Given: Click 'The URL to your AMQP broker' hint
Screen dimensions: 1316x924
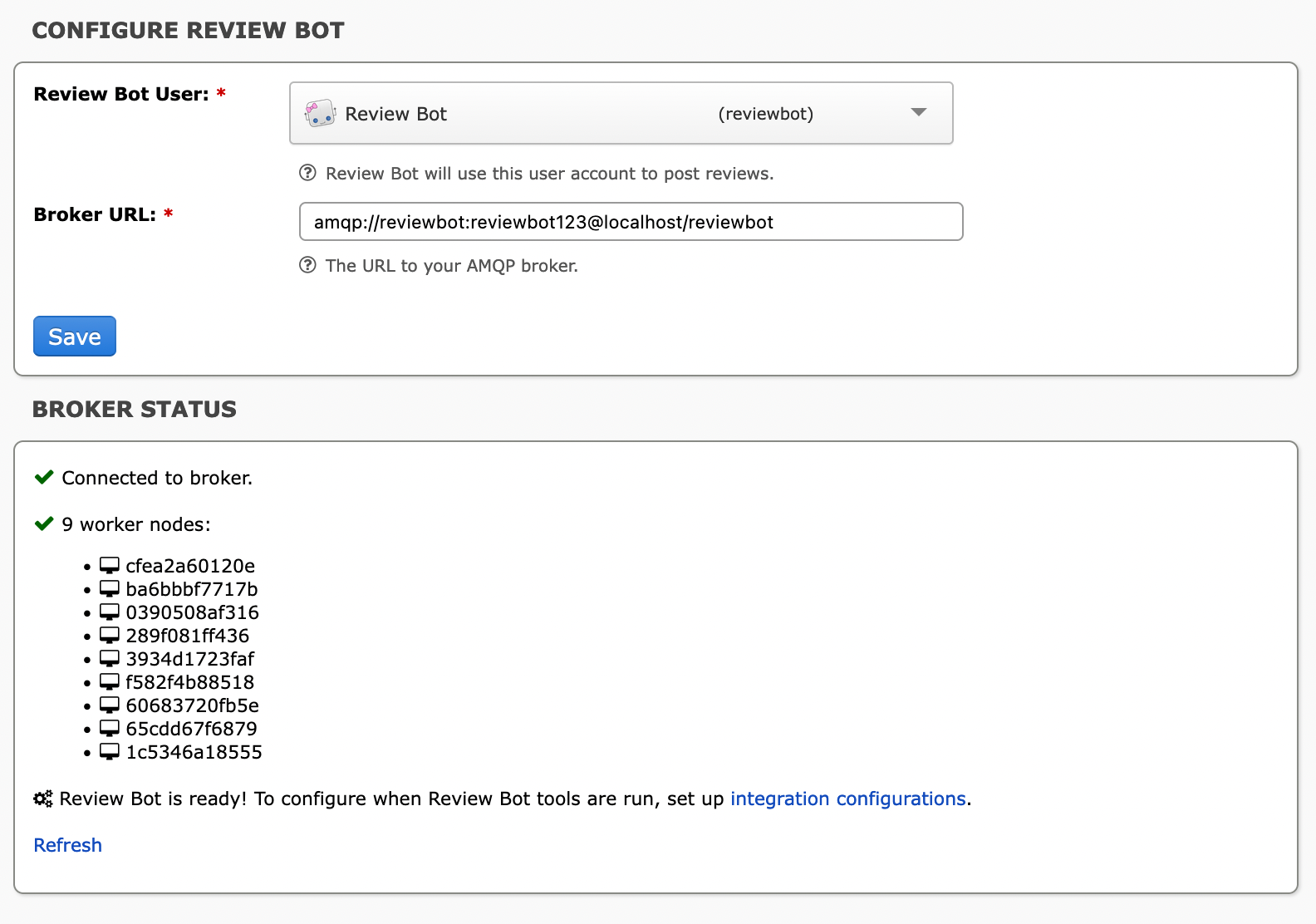Looking at the screenshot, I should 452,266.
